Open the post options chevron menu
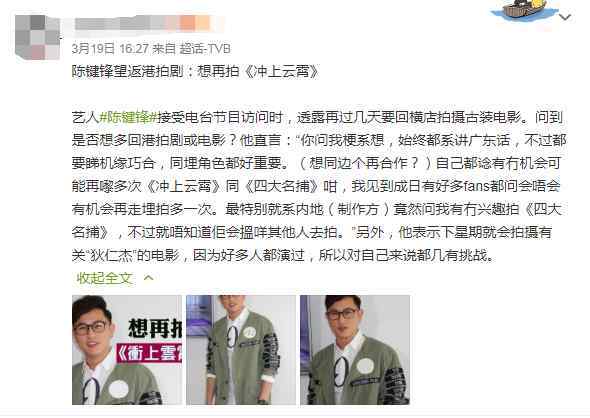This screenshot has width=590, height=418. (x=565, y=17)
